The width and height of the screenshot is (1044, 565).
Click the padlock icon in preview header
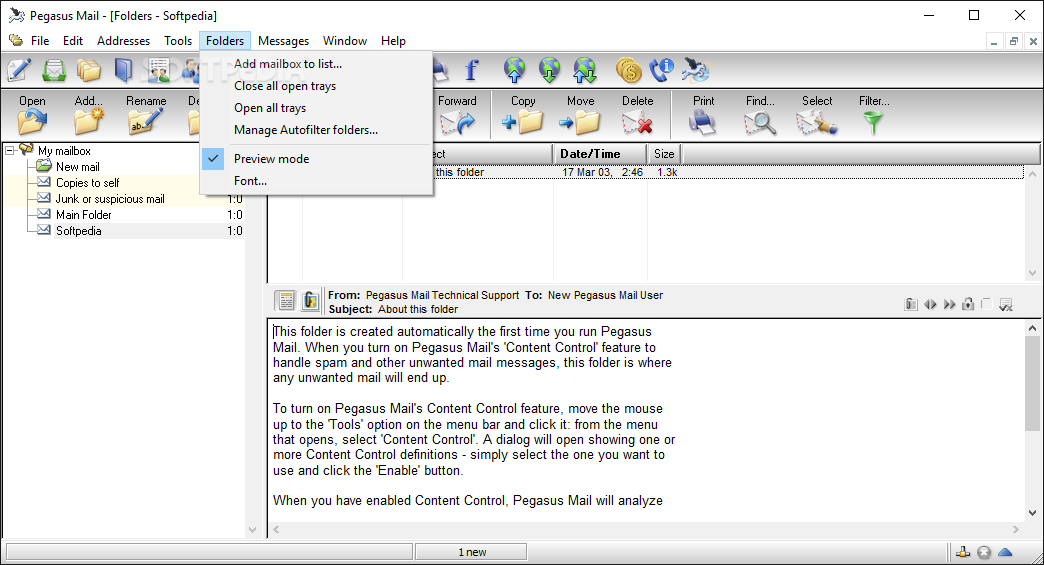[x=968, y=304]
